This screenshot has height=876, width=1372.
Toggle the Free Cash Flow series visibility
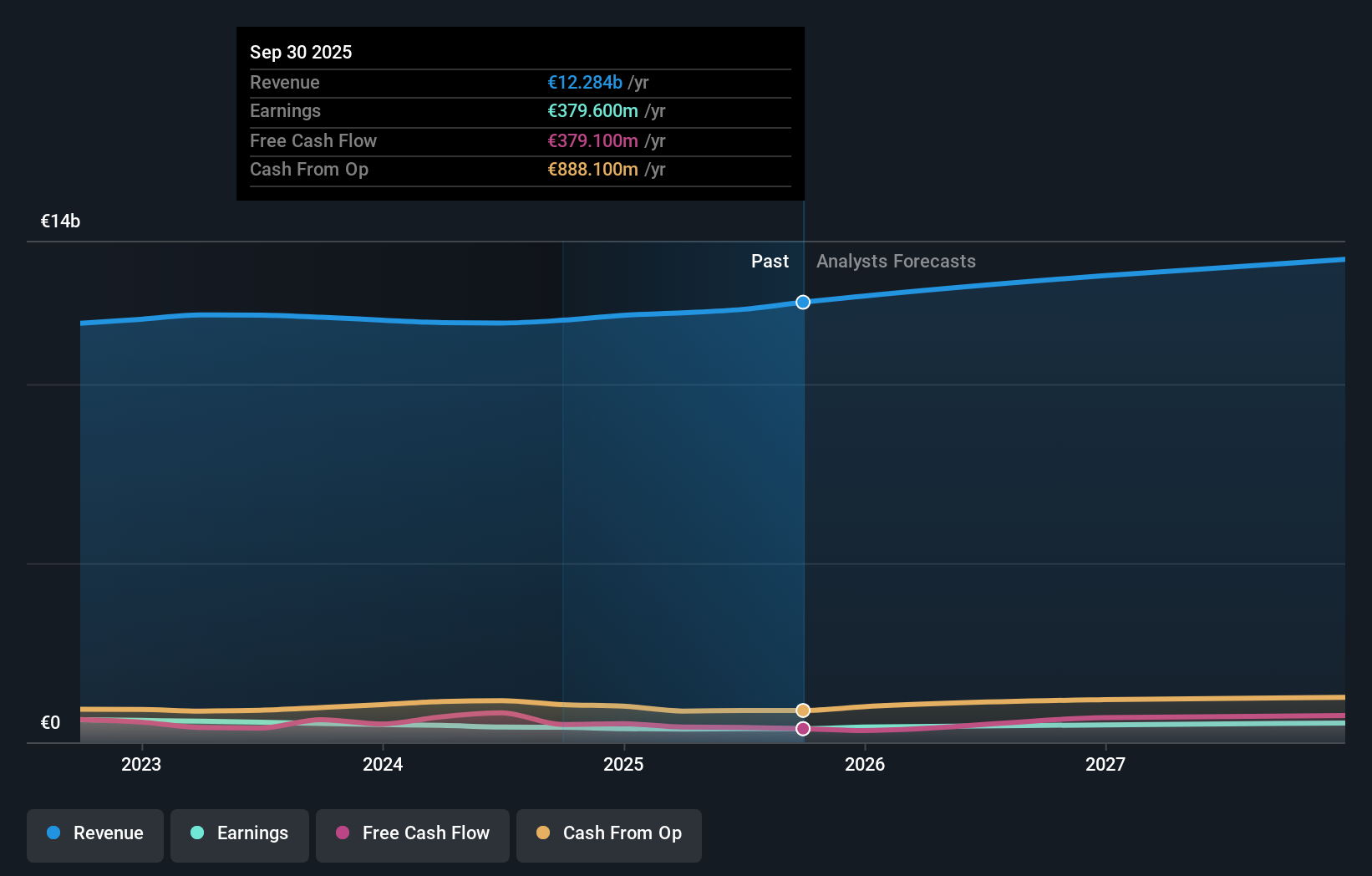click(x=413, y=835)
